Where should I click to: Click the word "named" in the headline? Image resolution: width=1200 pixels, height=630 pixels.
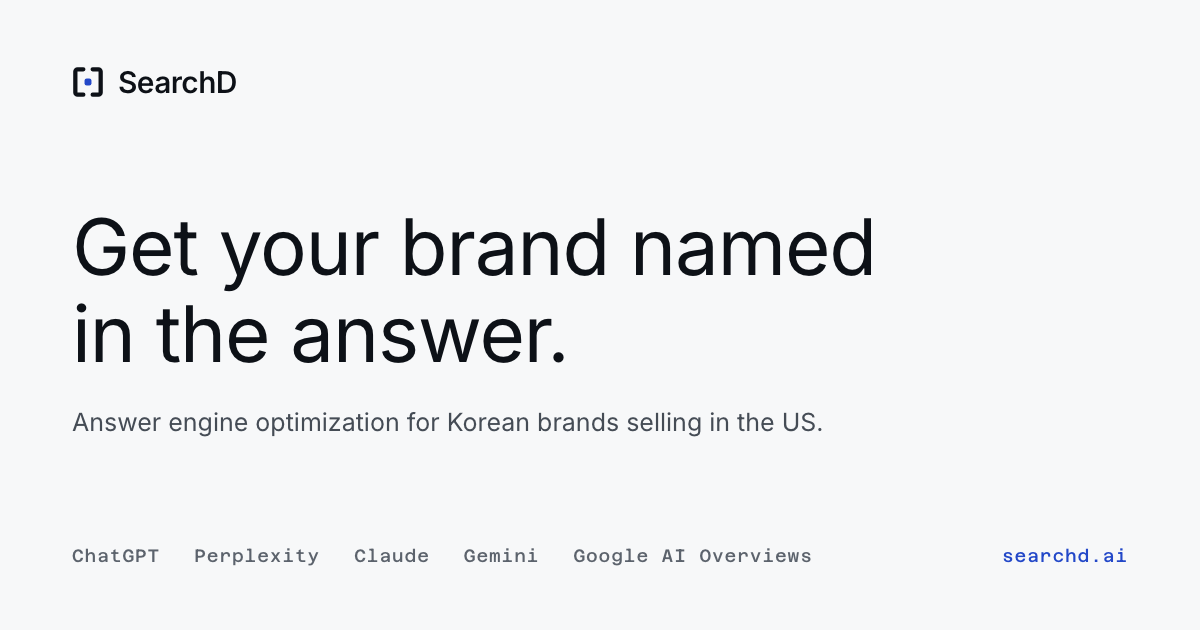click(x=753, y=246)
